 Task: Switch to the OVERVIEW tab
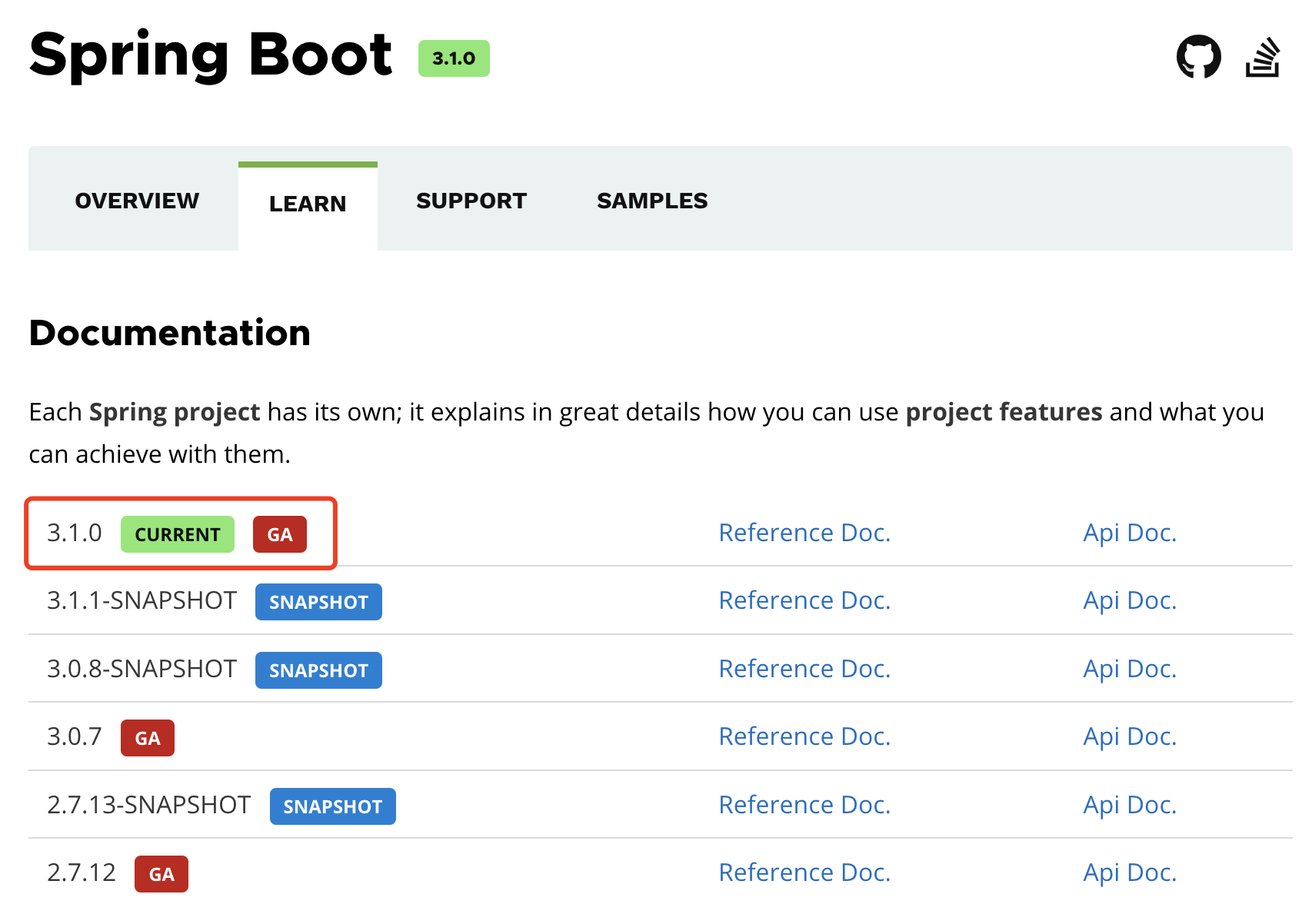click(x=137, y=201)
